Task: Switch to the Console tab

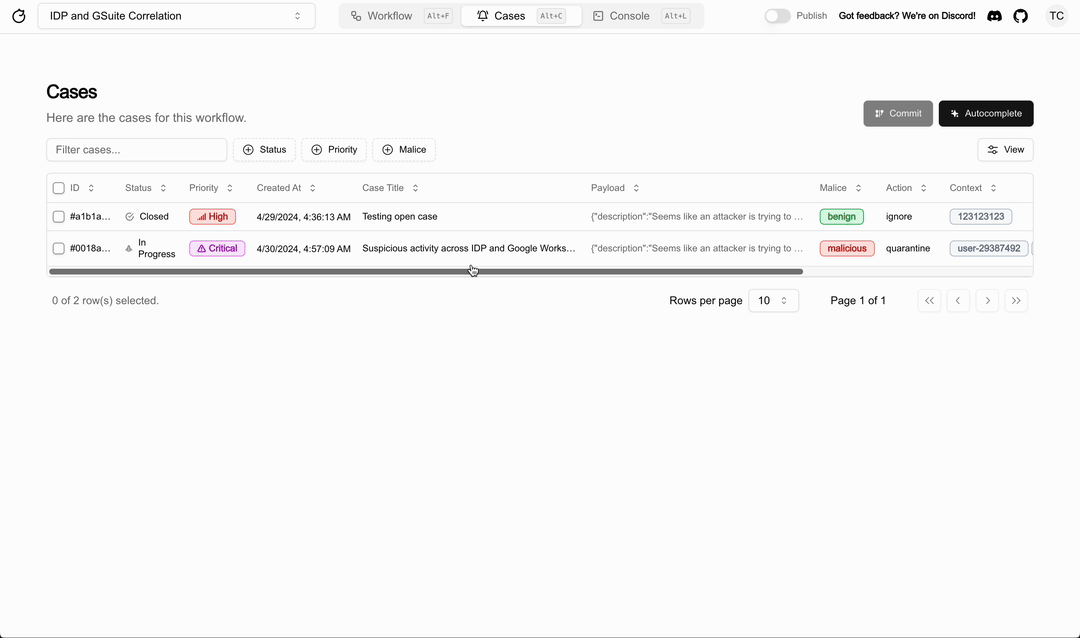Action: 641,16
